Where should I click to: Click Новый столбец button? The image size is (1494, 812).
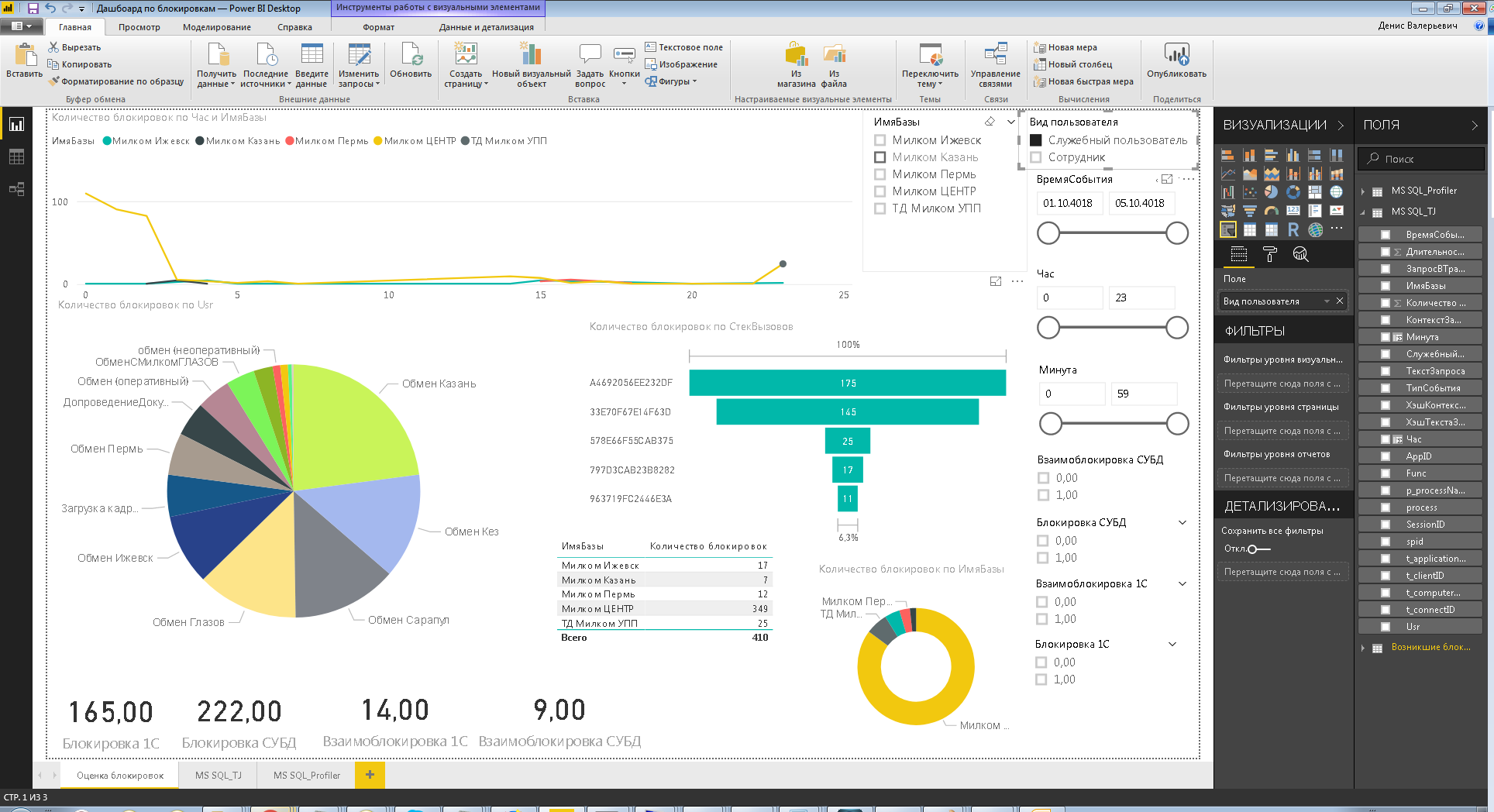pos(1073,64)
